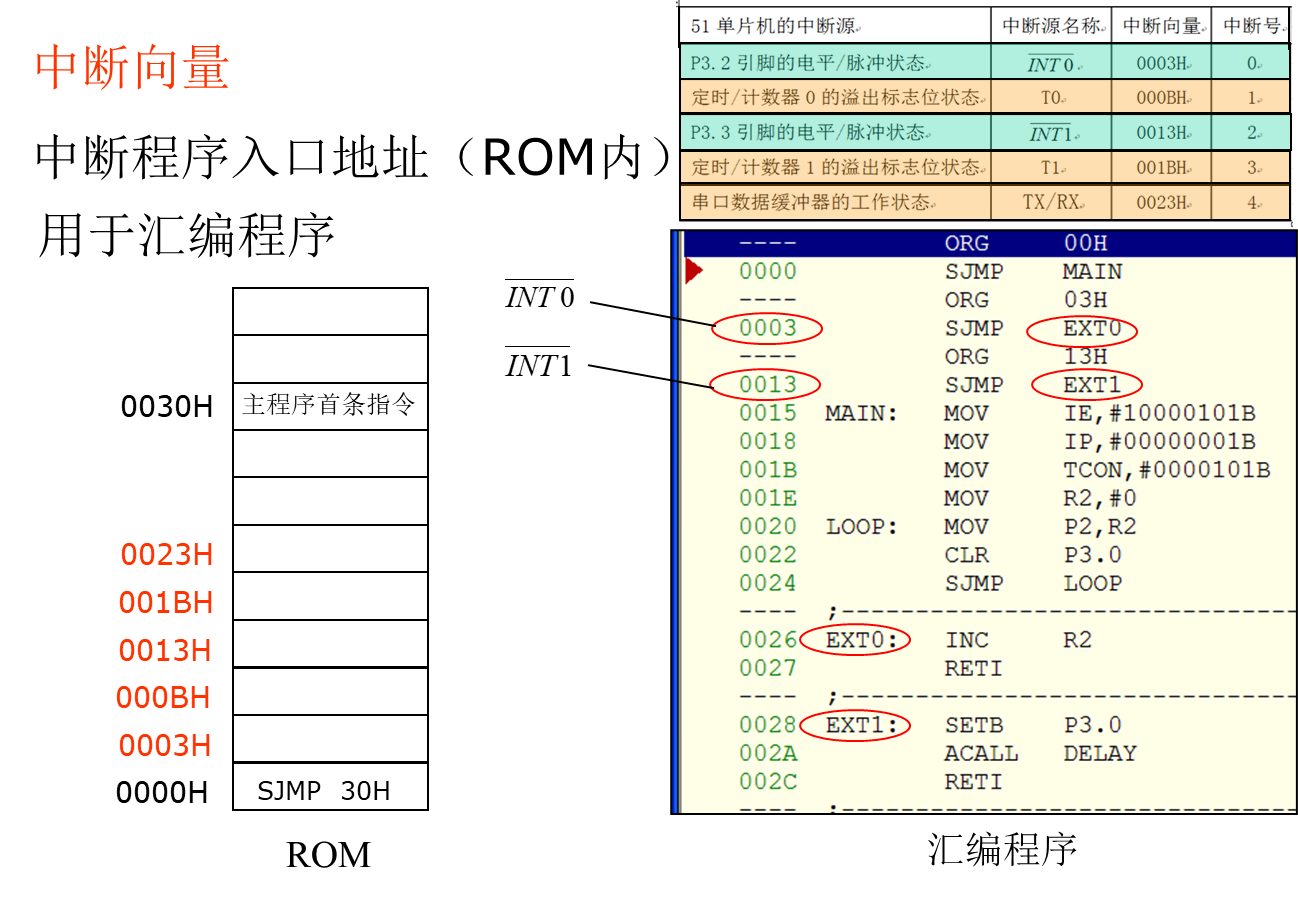
Task: Select the table row 串口数据缓冲器的工作状态
Action: pos(985,202)
